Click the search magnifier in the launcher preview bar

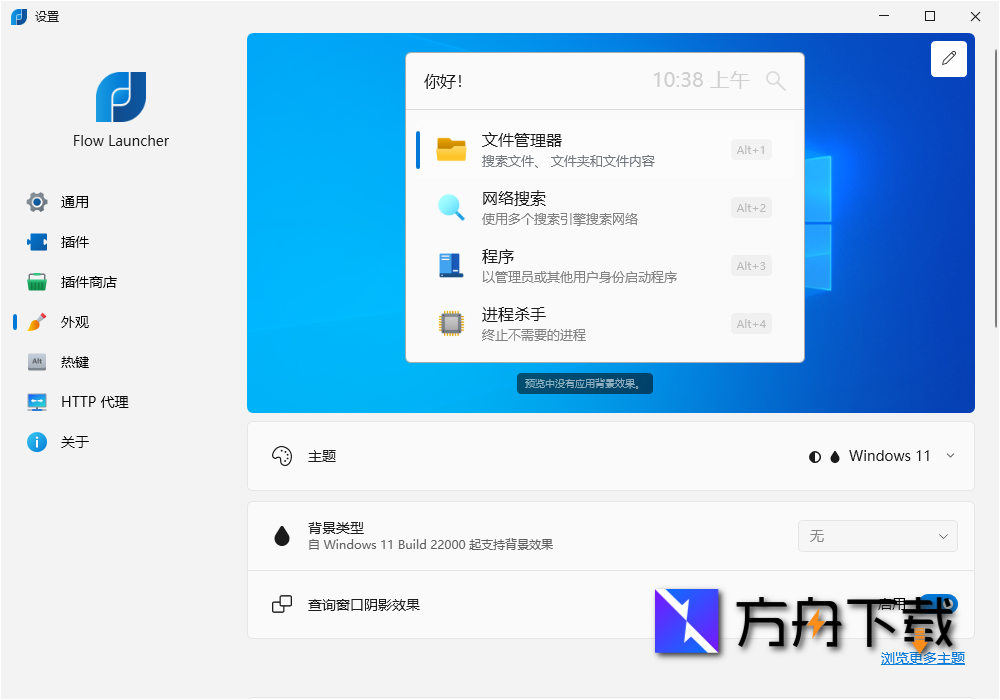pos(776,81)
